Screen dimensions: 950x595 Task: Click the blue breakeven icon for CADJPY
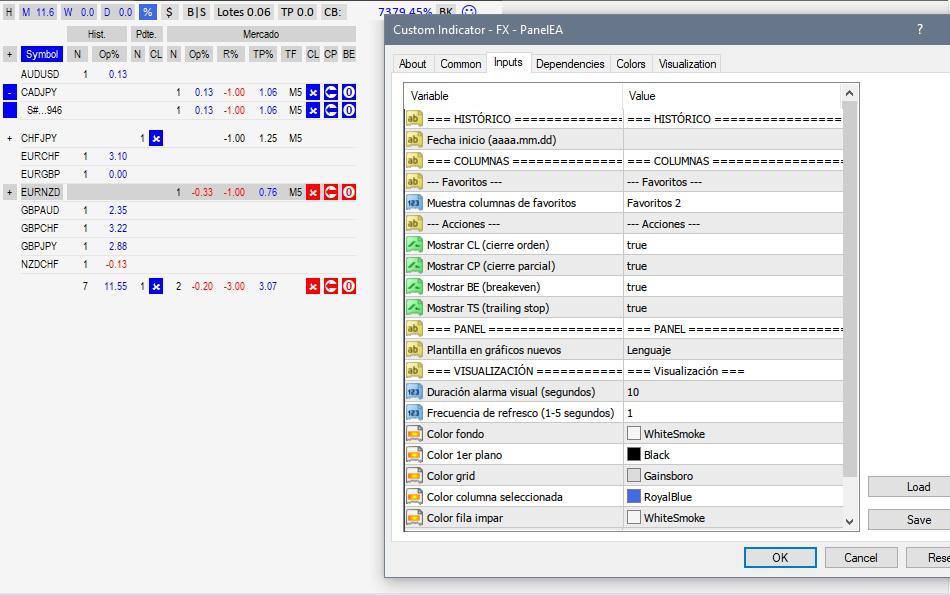(349, 92)
